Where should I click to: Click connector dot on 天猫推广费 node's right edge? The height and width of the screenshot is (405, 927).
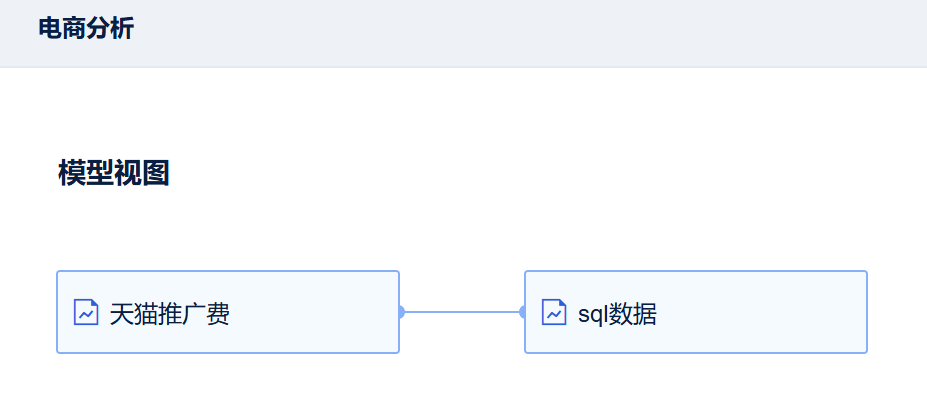401,312
